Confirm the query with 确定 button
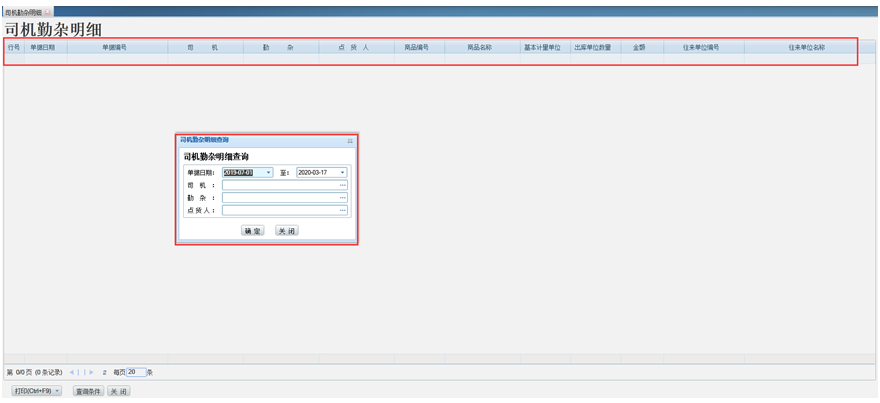The height and width of the screenshot is (403, 880). coord(253,231)
